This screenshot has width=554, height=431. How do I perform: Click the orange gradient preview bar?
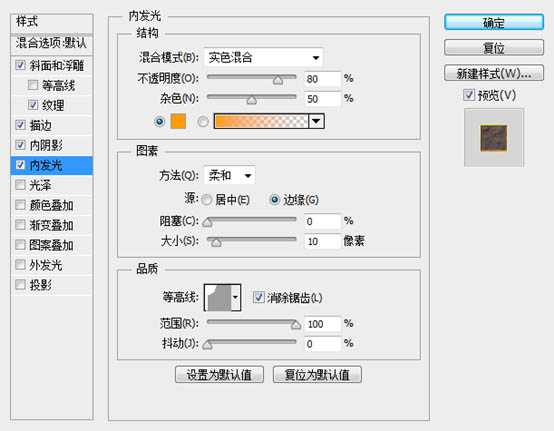click(261, 121)
